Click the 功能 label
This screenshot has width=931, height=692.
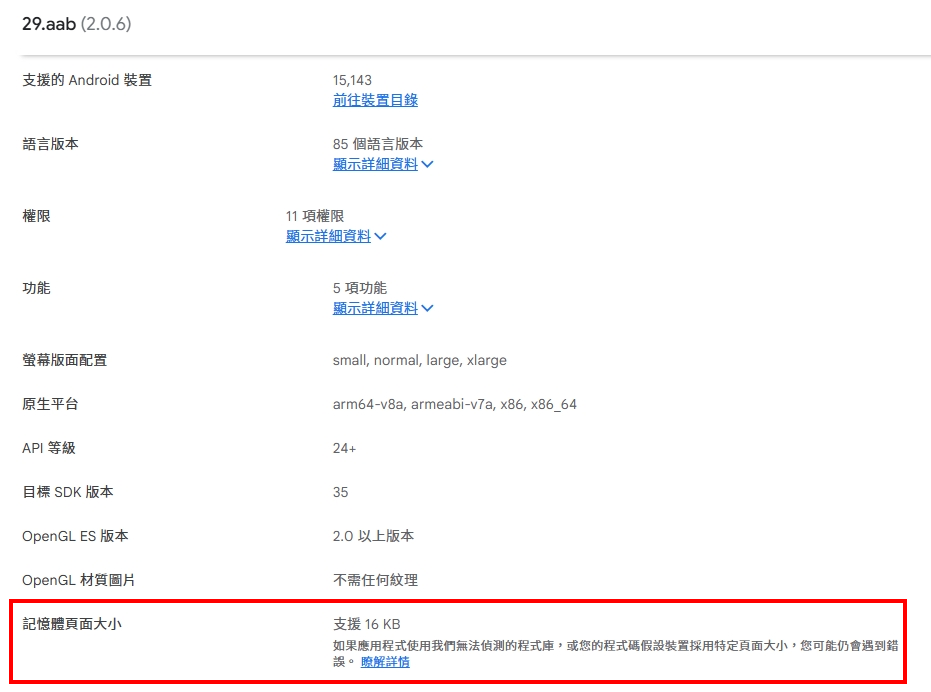click(x=36, y=287)
